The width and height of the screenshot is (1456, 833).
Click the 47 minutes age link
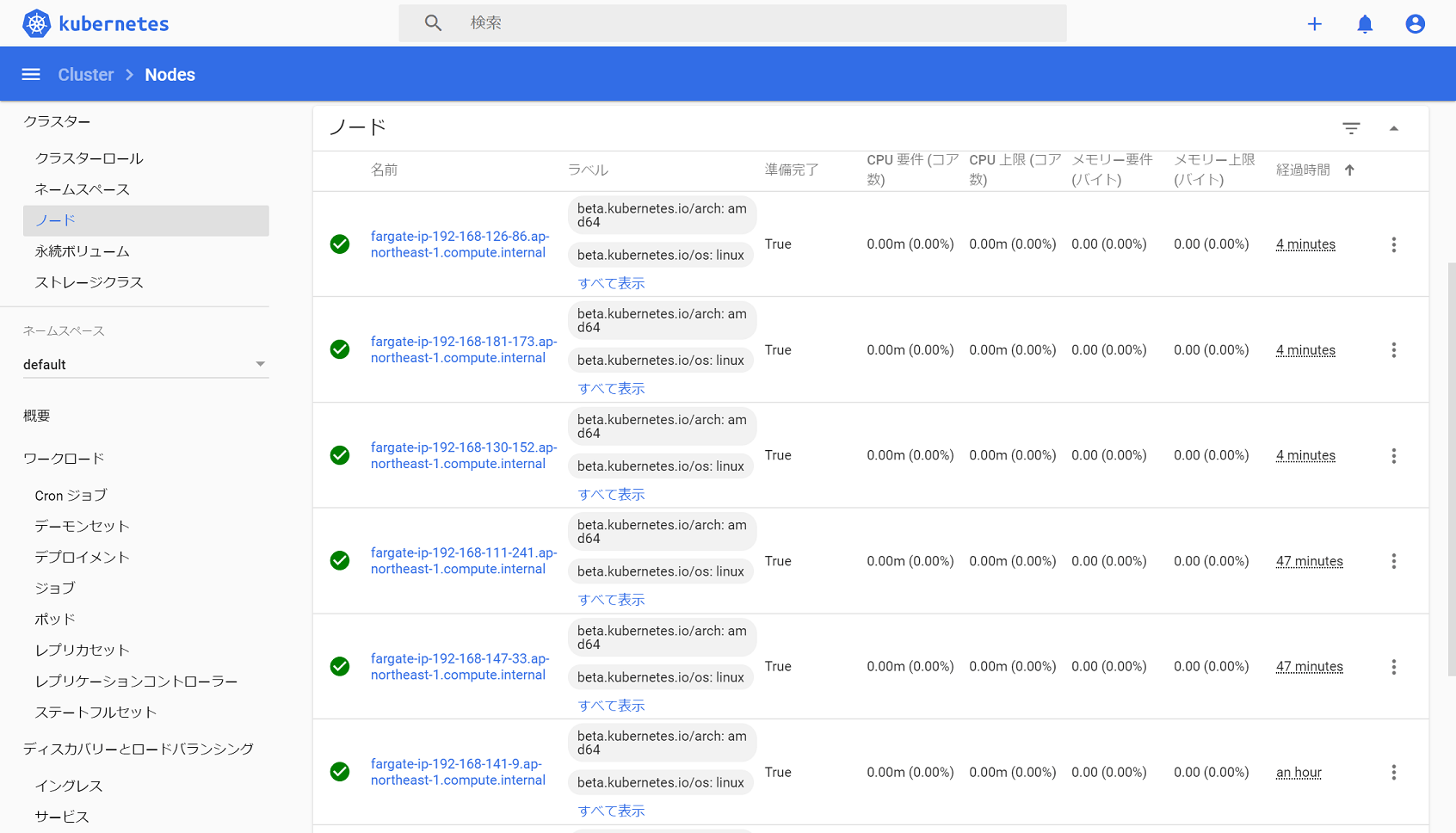pos(1309,561)
